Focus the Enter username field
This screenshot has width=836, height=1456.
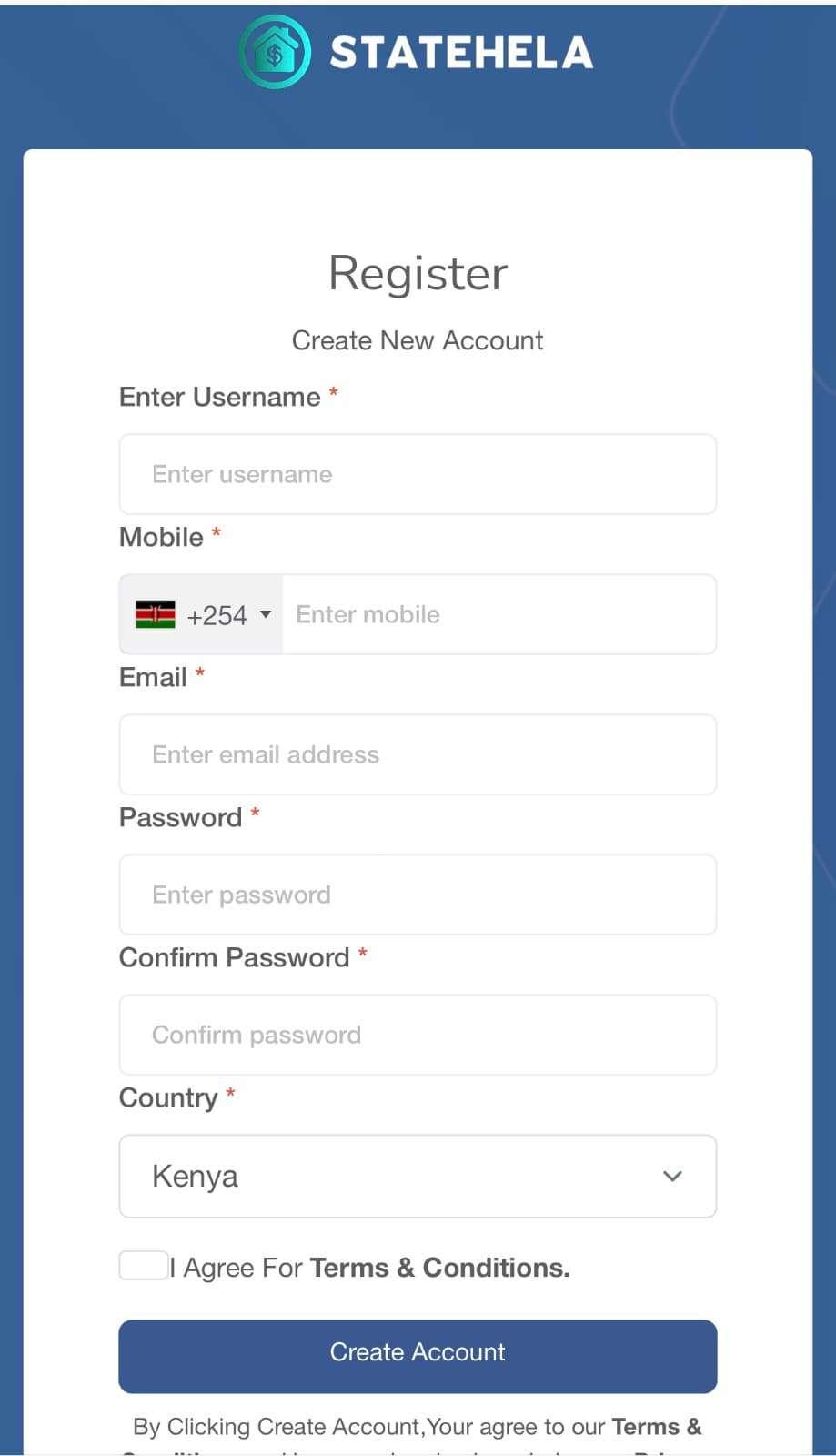tap(418, 474)
